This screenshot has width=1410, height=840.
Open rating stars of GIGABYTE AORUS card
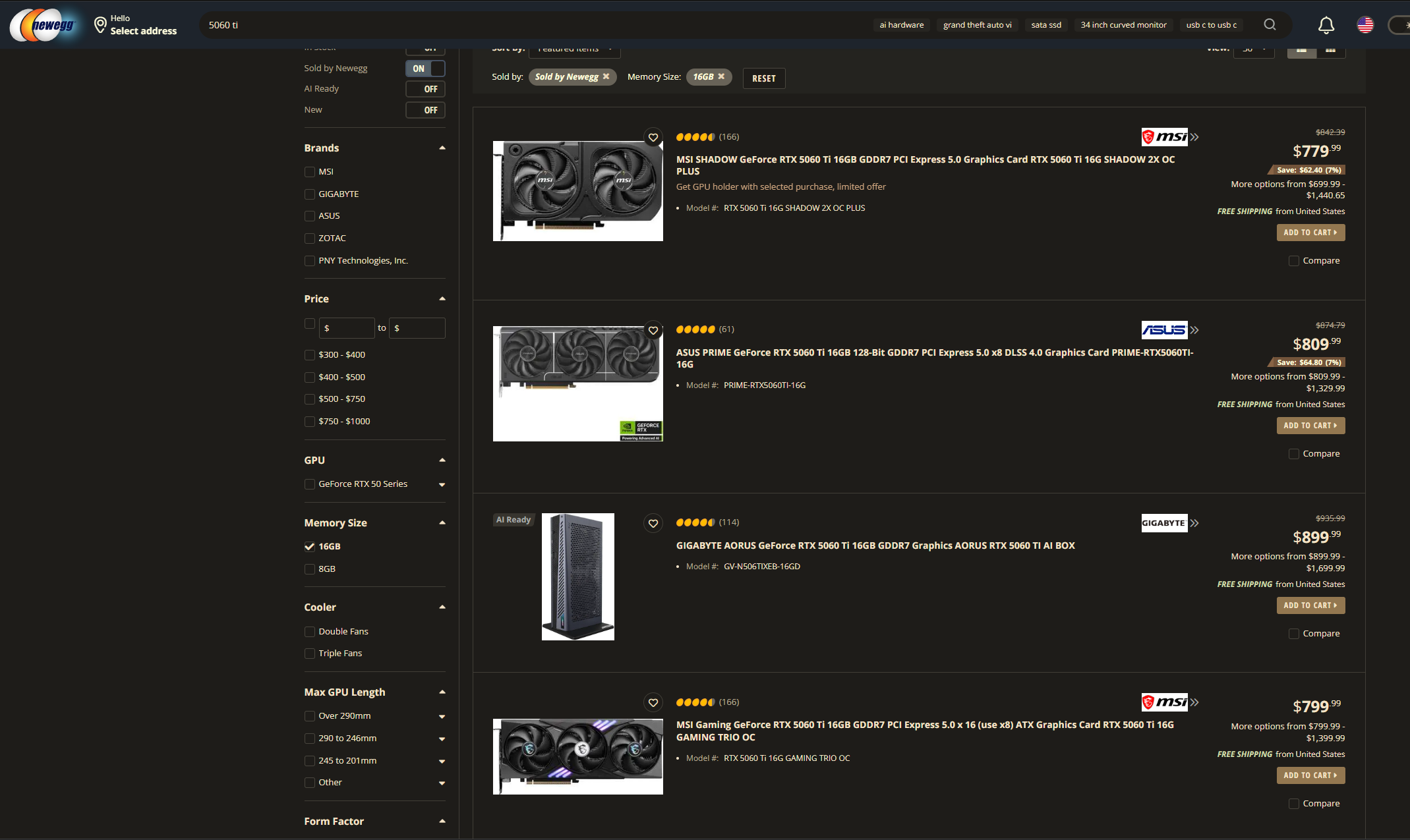(695, 522)
